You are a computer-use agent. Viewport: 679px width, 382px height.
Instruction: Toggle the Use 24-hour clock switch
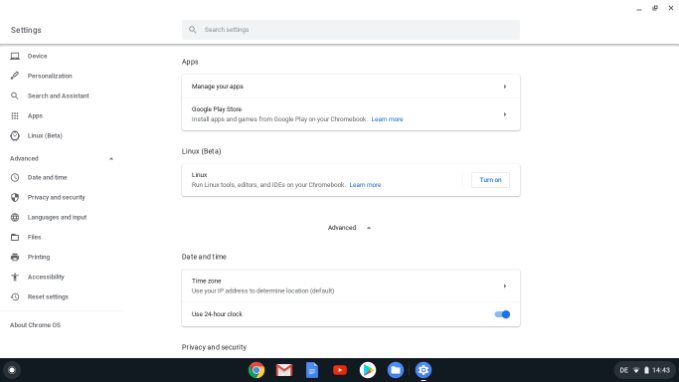pyautogui.click(x=502, y=314)
